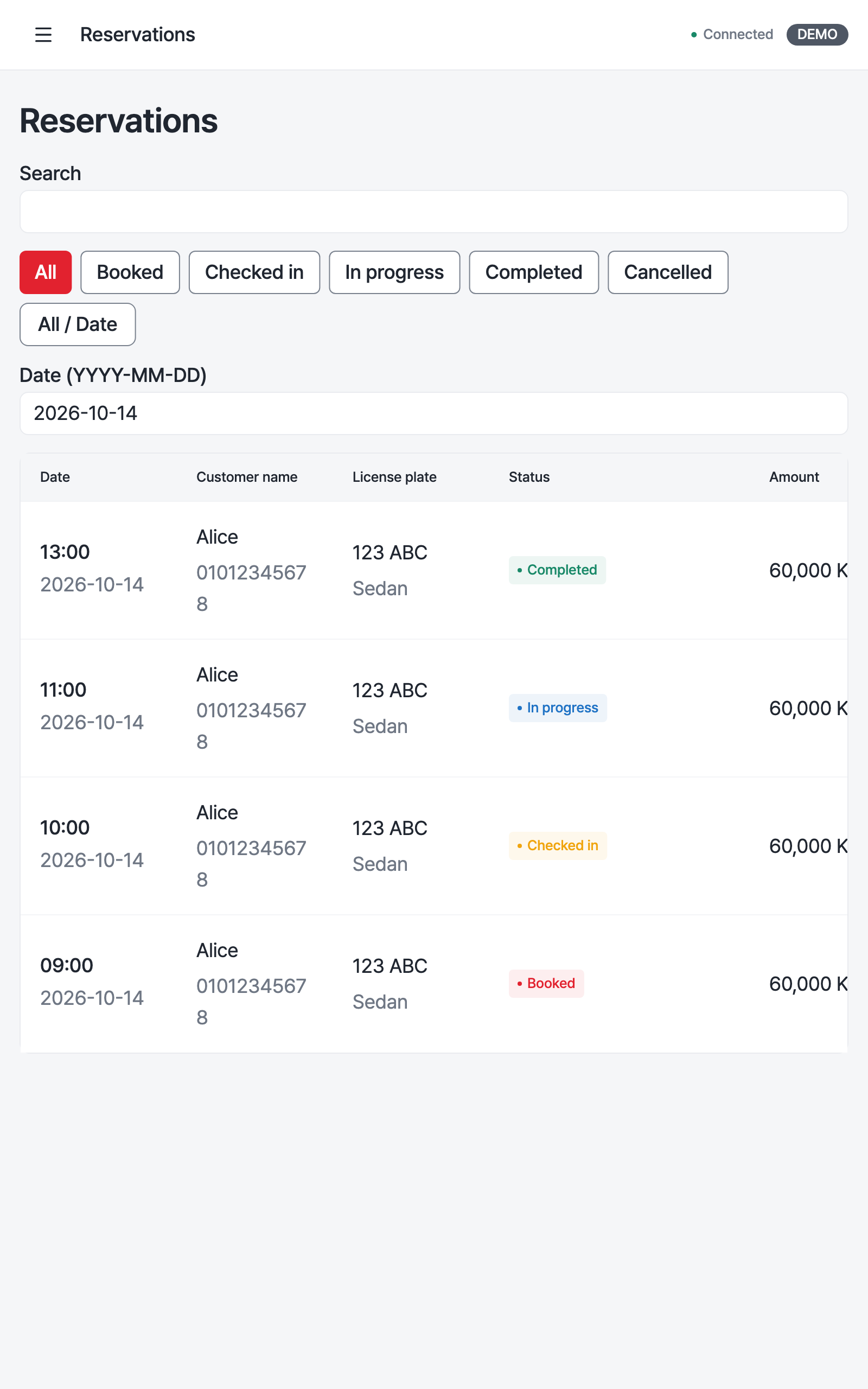
Task: Filter reservations by Completed
Action: (534, 272)
